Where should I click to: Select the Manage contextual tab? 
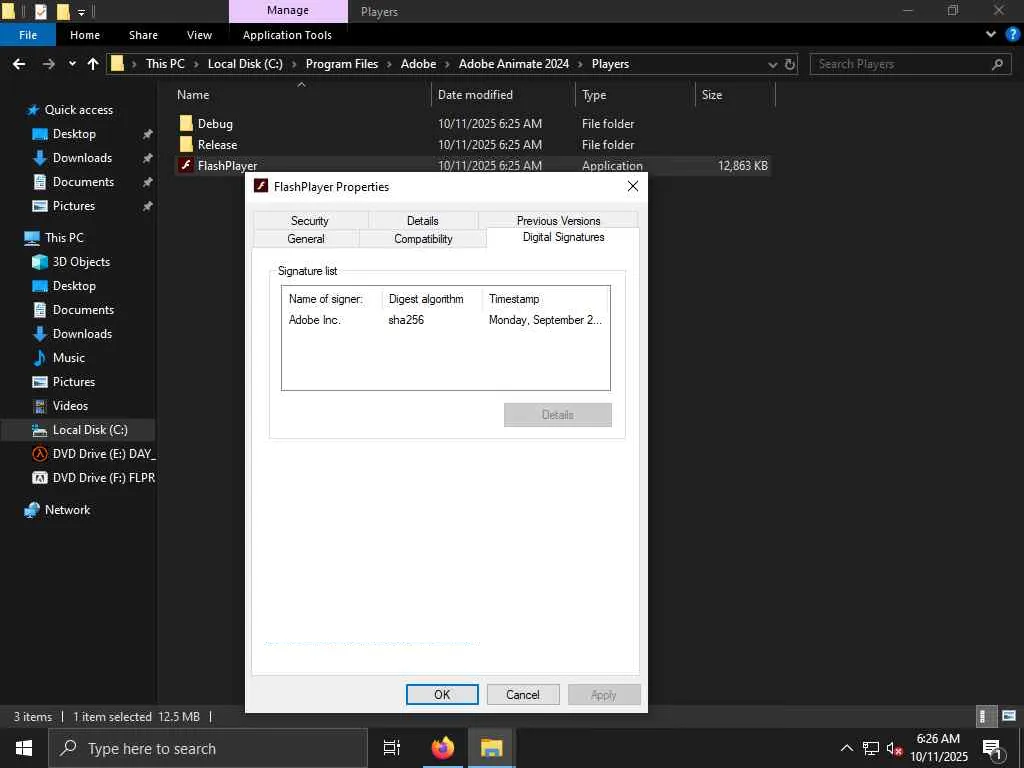(288, 11)
